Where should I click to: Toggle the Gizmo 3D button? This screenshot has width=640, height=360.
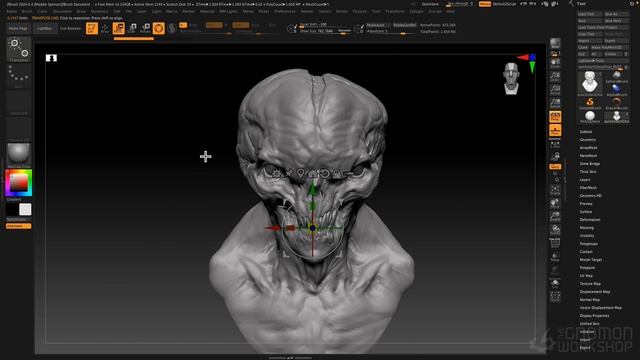[159, 28]
